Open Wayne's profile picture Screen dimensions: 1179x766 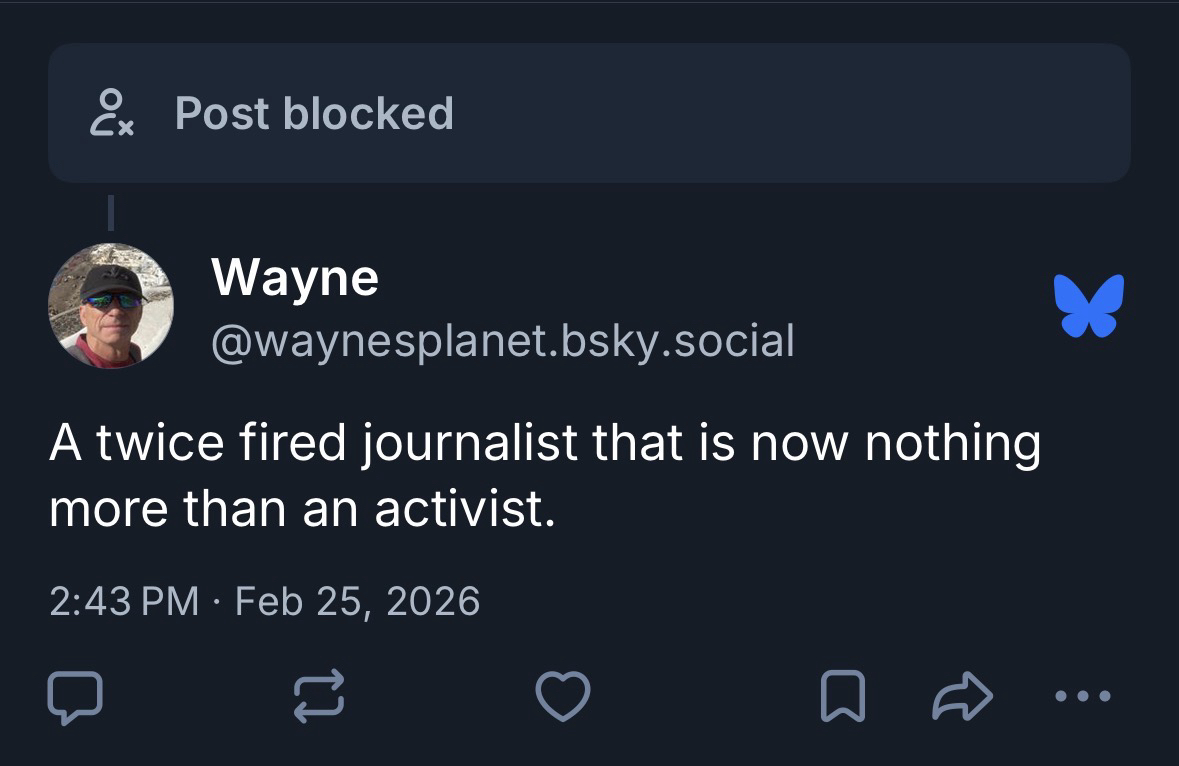tap(111, 306)
